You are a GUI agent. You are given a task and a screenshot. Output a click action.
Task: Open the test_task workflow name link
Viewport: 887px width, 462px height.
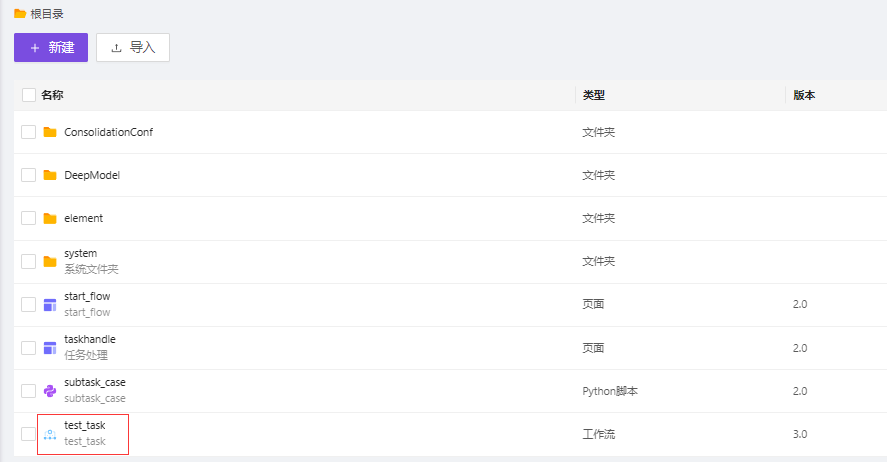pos(85,426)
